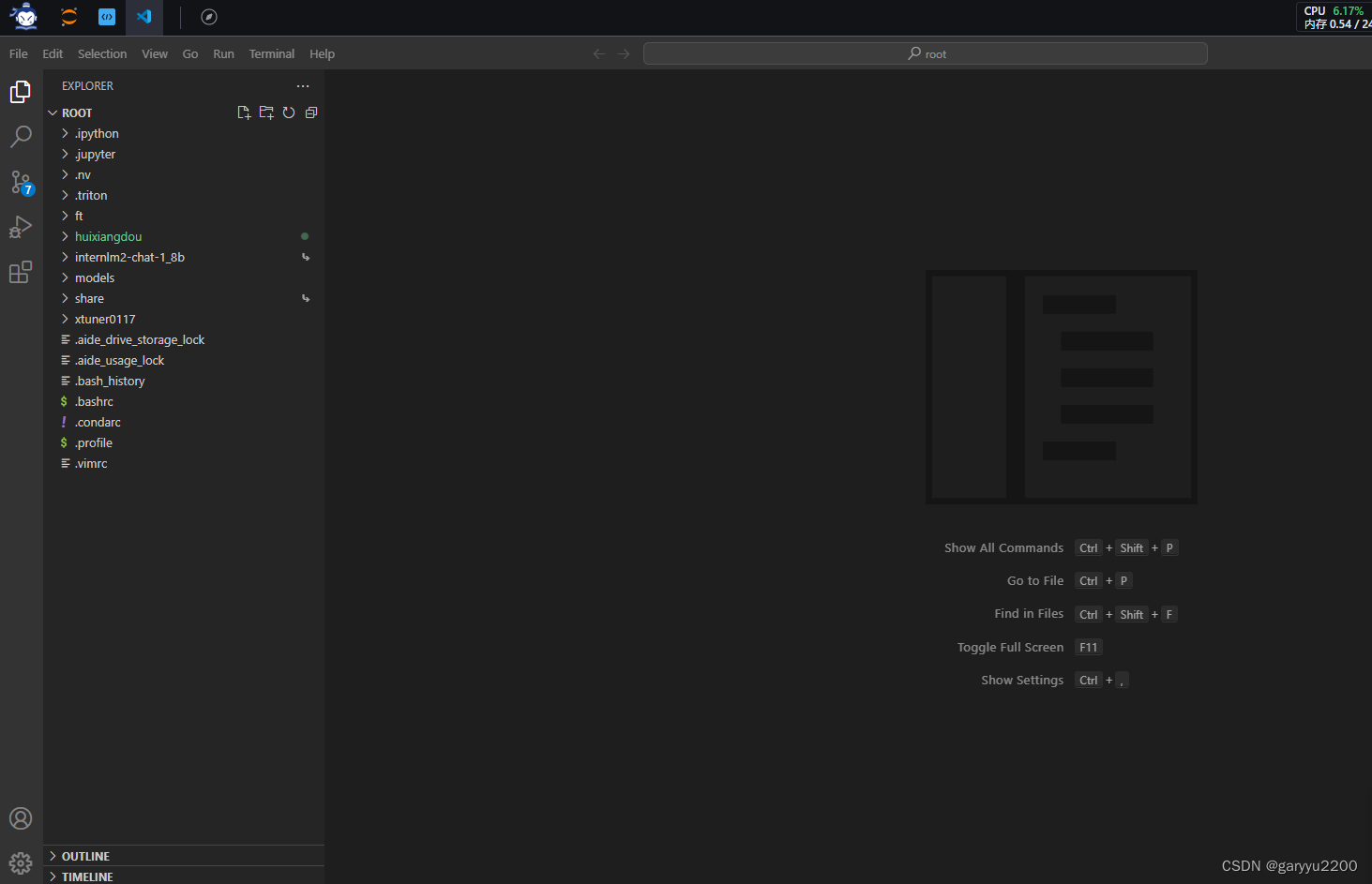
Task: Refresh the Explorer file tree
Action: 289,112
